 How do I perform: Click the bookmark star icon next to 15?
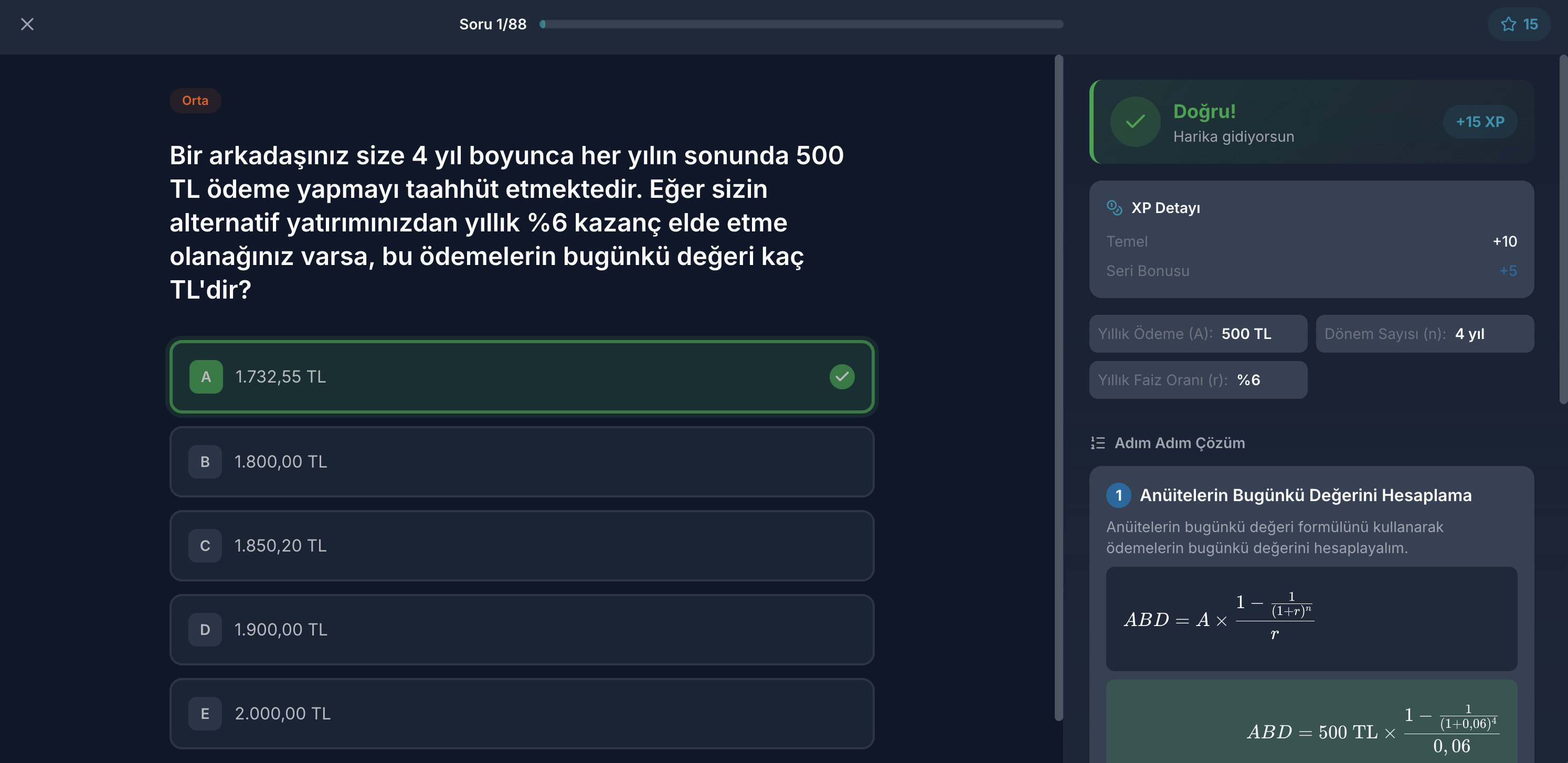coord(1508,24)
